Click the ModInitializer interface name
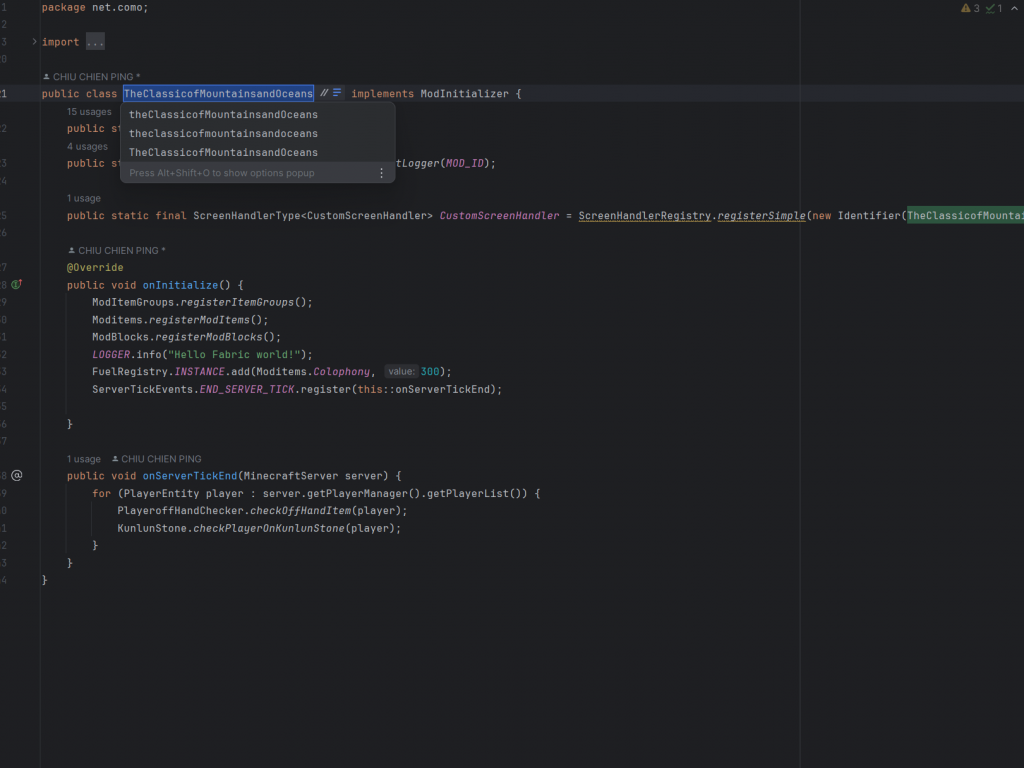This screenshot has width=1024, height=768. tap(464, 93)
